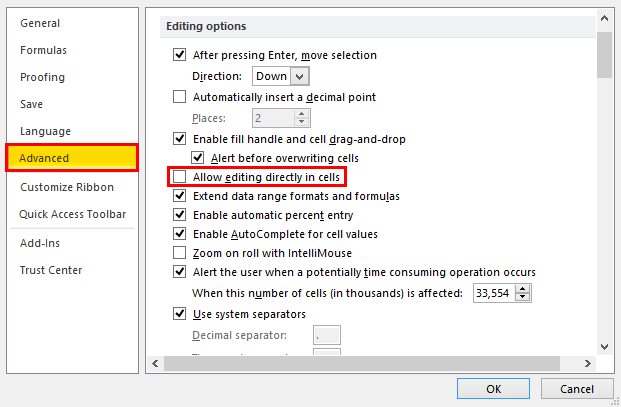Uncheck After pressing Enter, move selection
The image size is (621, 407).
(180, 55)
